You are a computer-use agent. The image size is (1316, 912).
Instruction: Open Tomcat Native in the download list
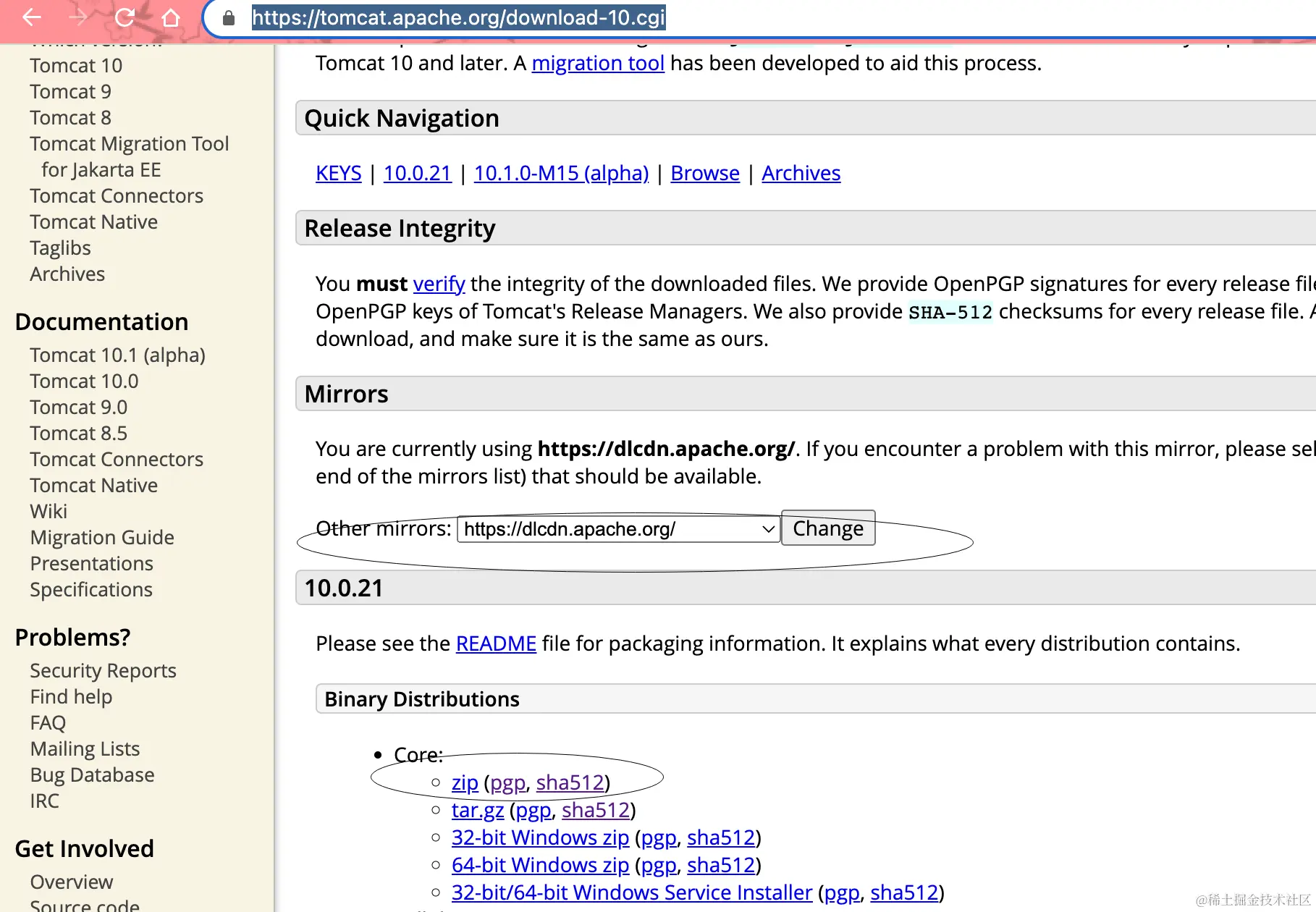(x=94, y=222)
